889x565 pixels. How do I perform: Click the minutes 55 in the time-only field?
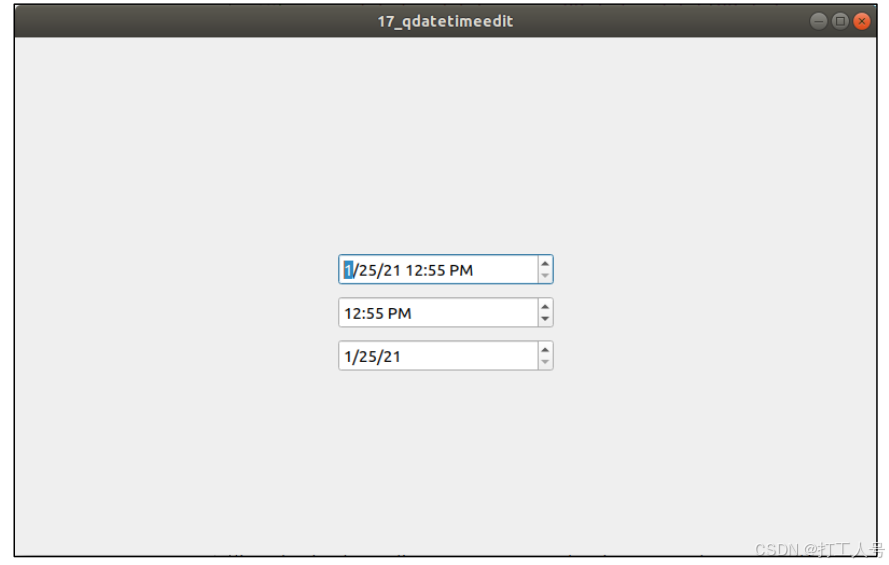pos(374,313)
